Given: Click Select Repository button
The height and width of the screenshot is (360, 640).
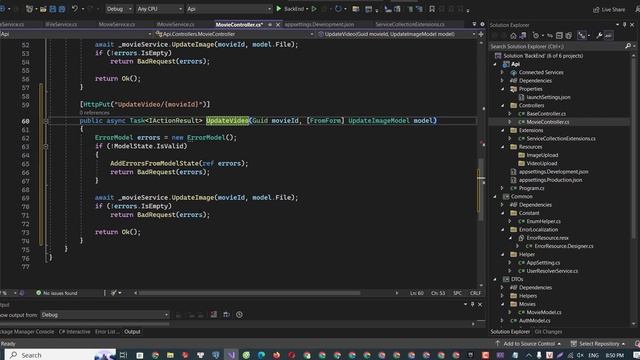Looking at the screenshot, I should coord(598,344).
